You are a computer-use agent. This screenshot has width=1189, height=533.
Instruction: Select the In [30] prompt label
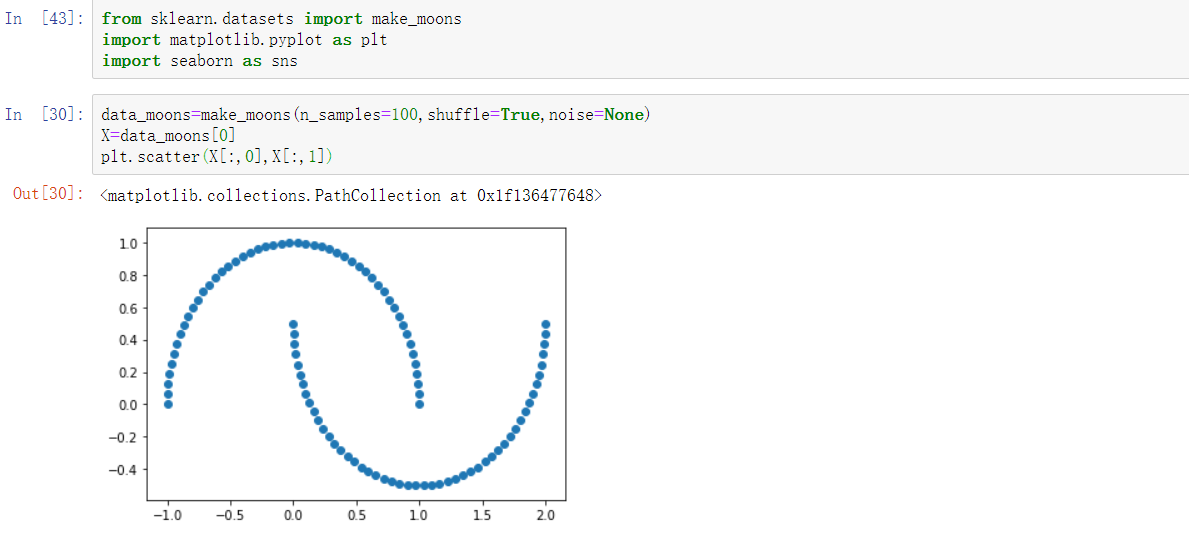[x=42, y=114]
